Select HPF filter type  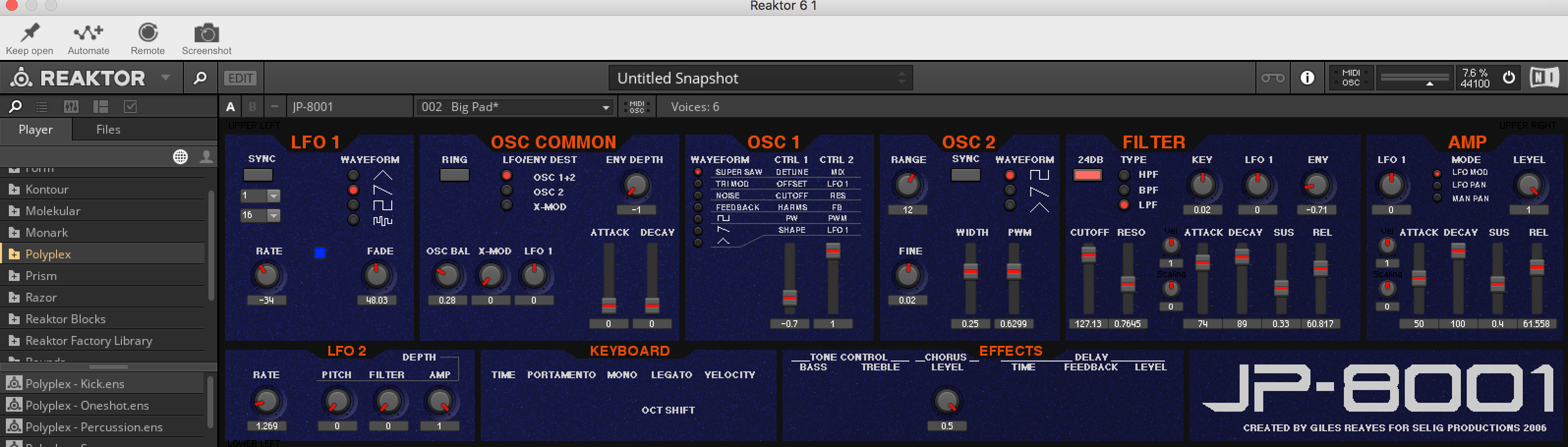click(1124, 175)
